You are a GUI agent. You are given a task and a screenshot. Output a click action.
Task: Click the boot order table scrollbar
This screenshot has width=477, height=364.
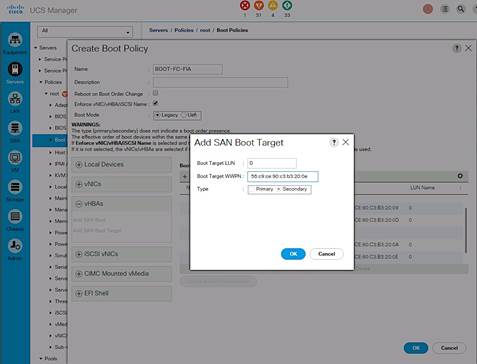pyautogui.click(x=466, y=230)
